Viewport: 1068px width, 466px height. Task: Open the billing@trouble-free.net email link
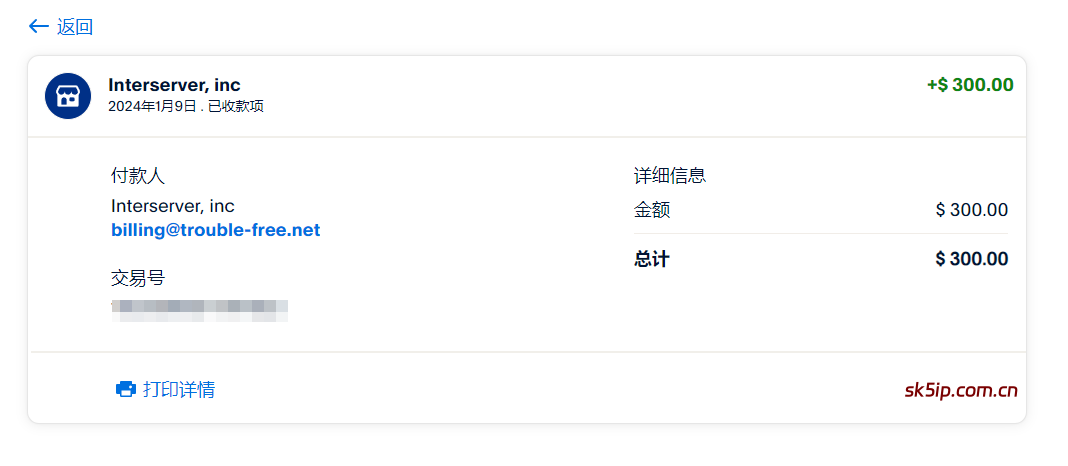(215, 230)
